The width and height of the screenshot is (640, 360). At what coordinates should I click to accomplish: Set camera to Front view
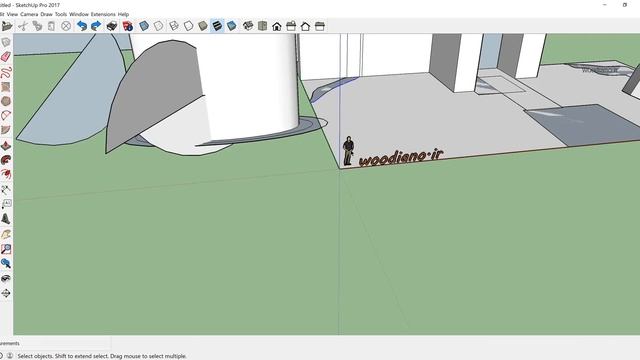(277, 26)
